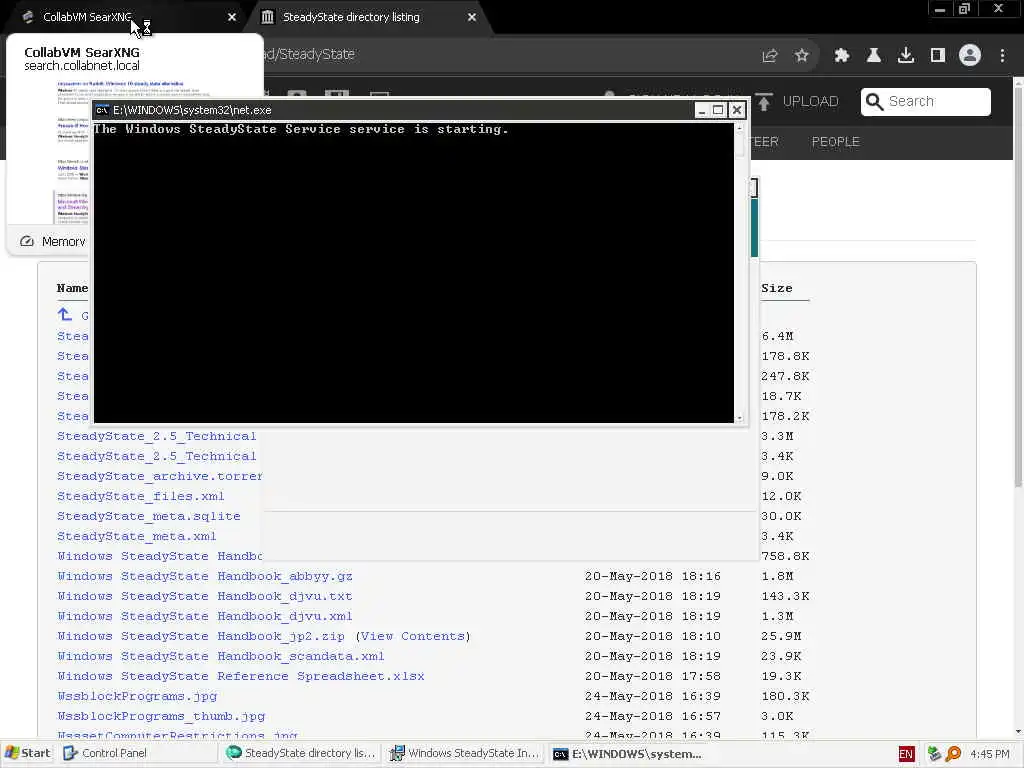This screenshot has width=1024, height=768.
Task: Open SteadyState_archive.torrent link
Action: click(159, 476)
